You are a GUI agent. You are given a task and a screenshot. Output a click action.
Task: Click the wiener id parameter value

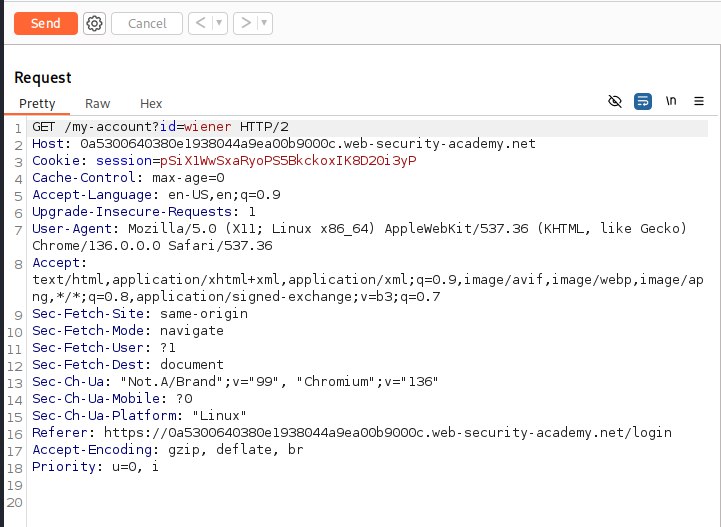[207, 127]
